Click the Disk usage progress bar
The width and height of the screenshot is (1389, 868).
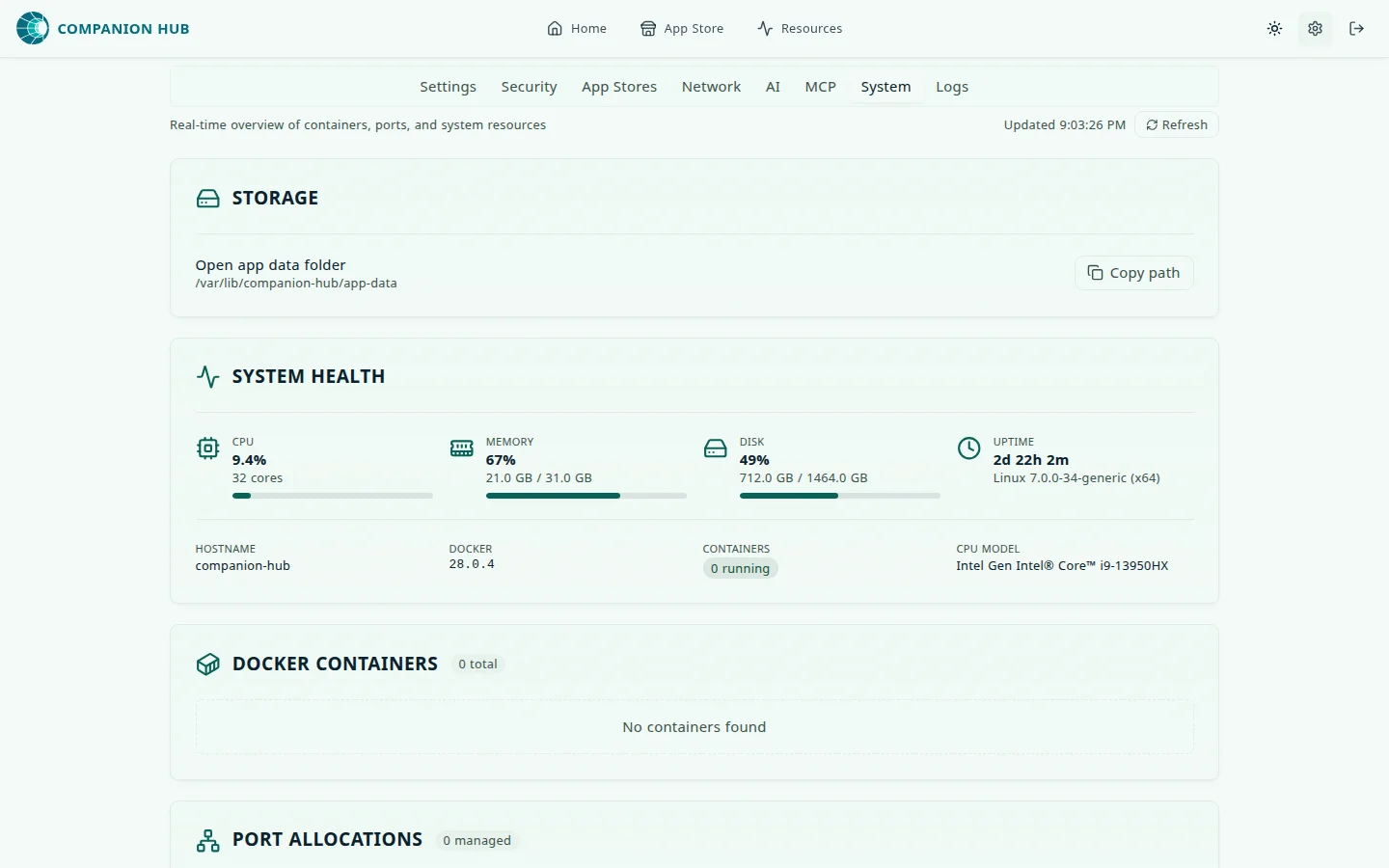pos(840,496)
